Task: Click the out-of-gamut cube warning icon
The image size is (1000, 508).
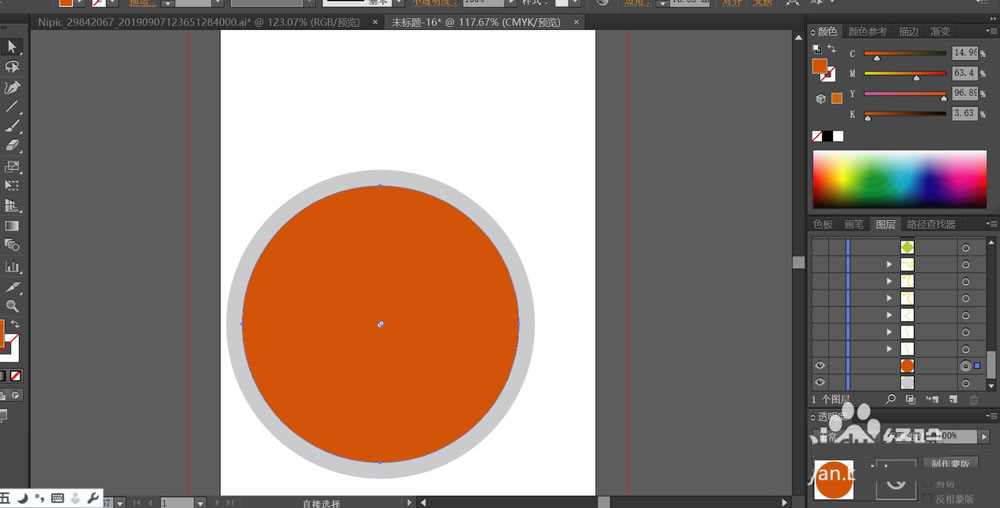Action: [821, 98]
